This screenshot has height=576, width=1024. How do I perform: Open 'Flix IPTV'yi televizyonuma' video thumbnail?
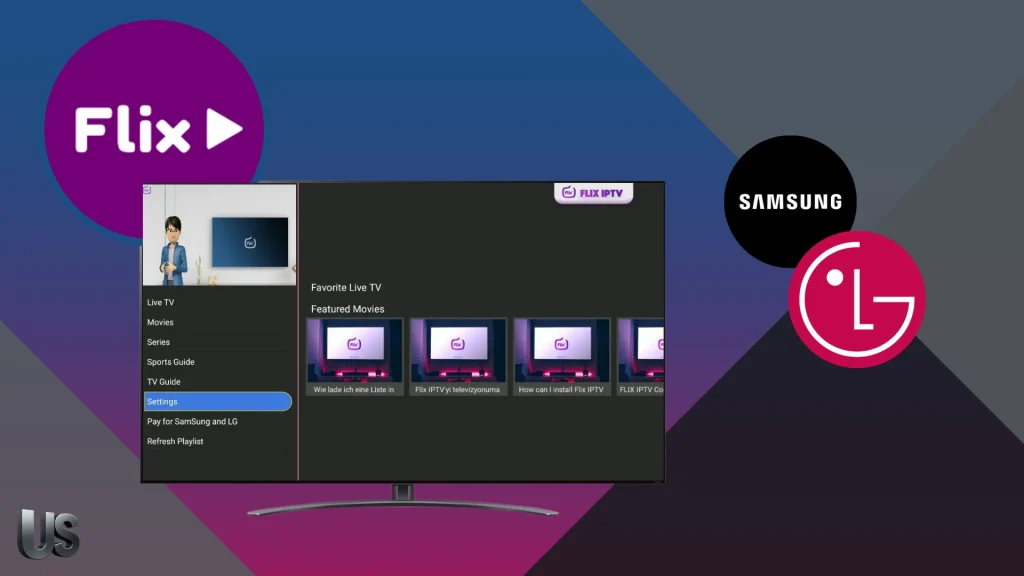click(x=458, y=357)
